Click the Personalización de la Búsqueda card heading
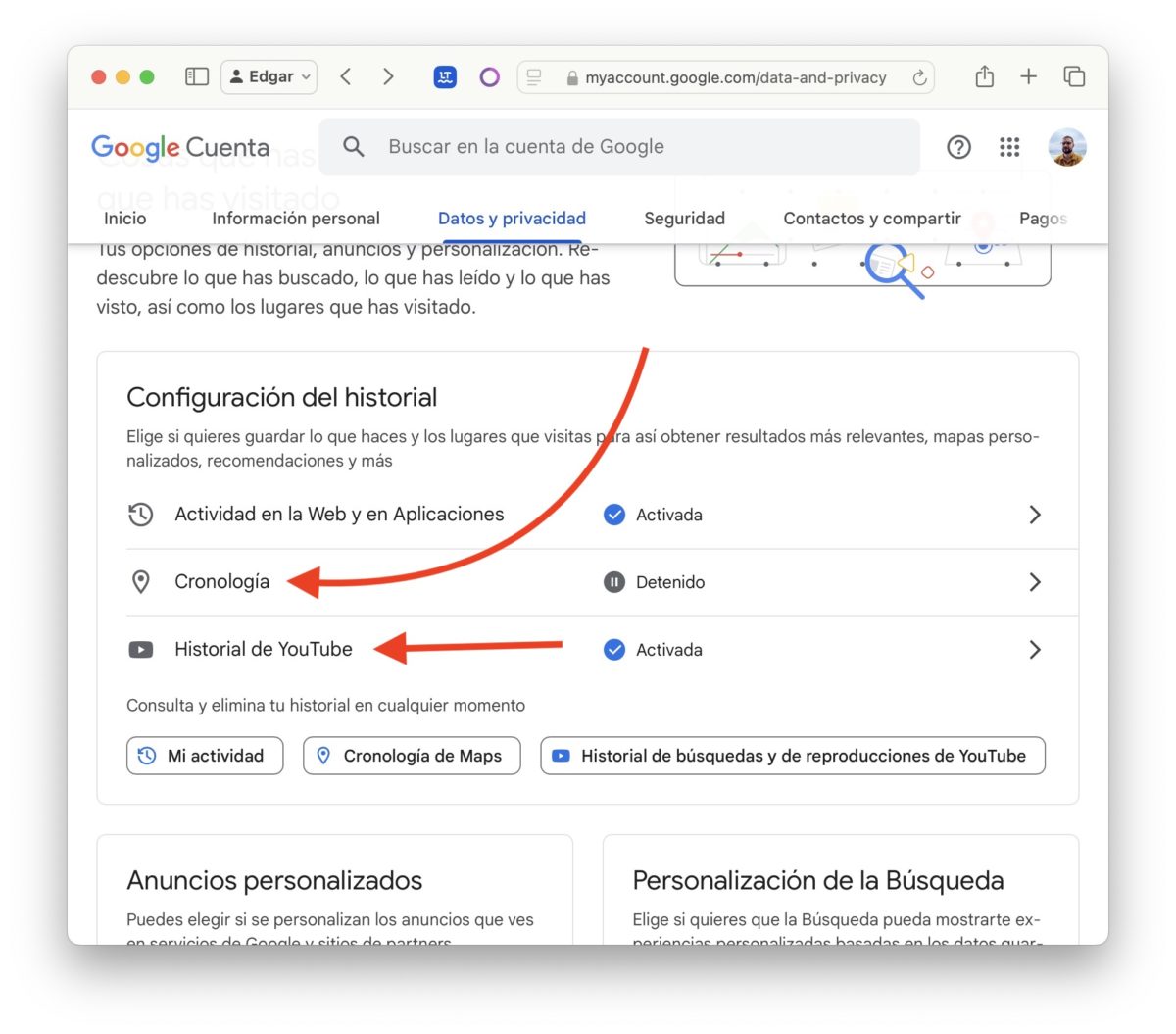Viewport: 1176px width, 1034px height. [818, 880]
